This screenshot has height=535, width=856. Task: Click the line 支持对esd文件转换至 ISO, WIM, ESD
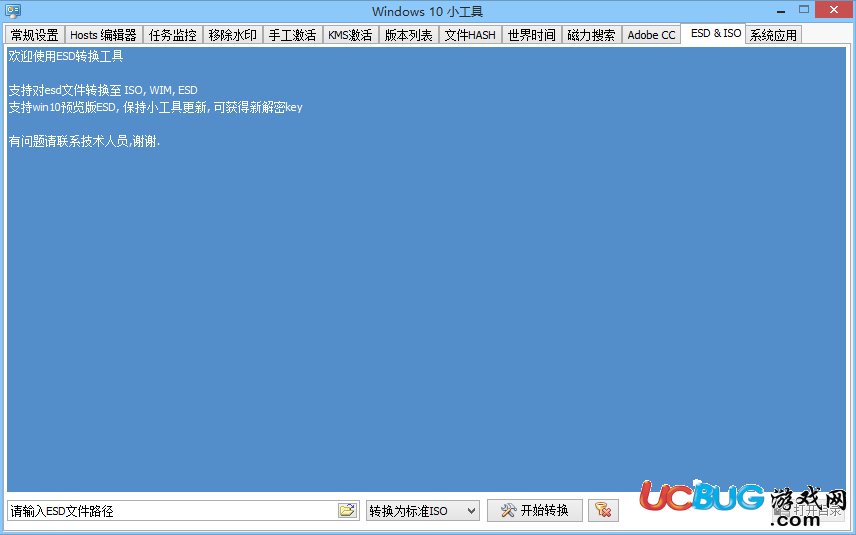pyautogui.click(x=103, y=90)
